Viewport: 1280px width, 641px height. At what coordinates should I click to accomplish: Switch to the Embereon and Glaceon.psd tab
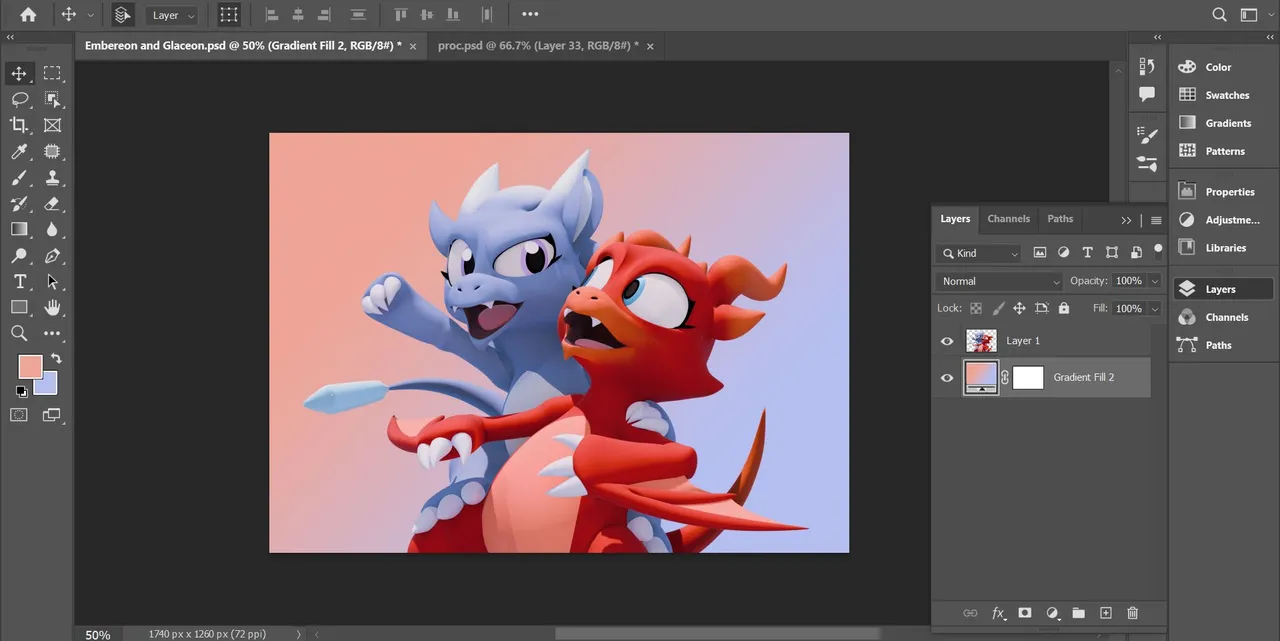point(243,46)
